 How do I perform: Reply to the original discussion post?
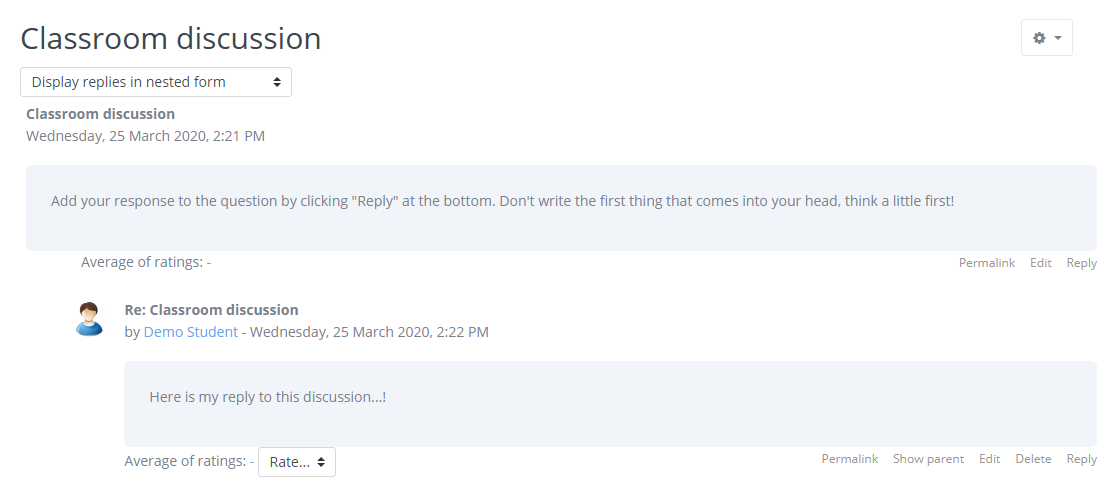point(1081,263)
